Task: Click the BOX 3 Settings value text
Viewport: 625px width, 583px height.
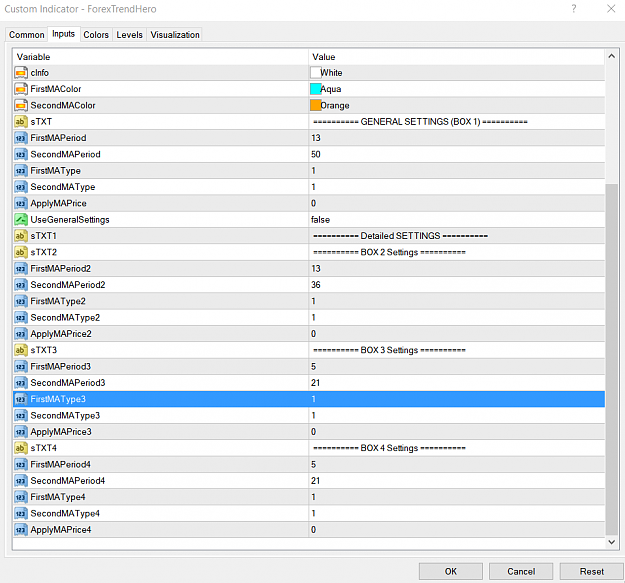Action: [389, 350]
